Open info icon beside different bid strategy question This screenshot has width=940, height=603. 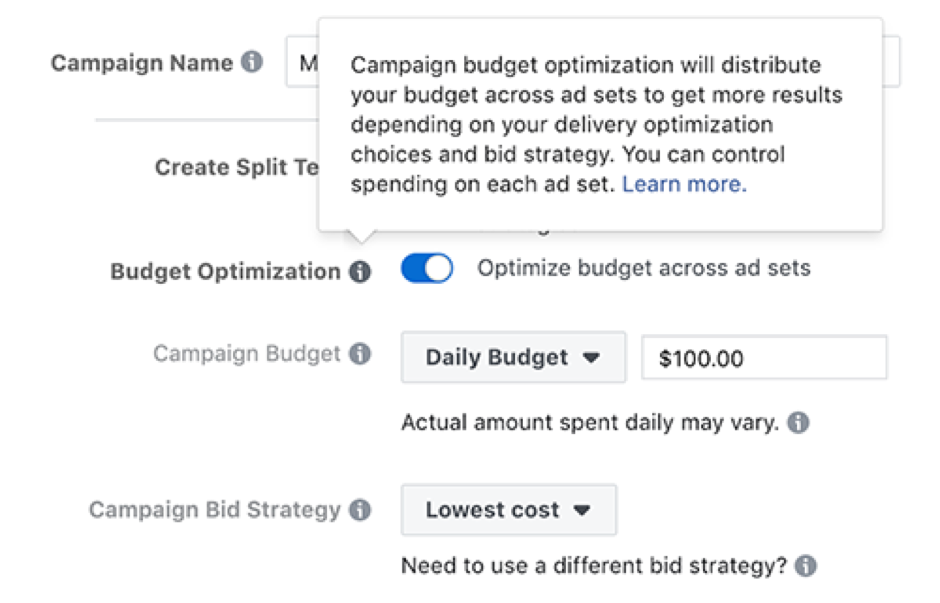pyautogui.click(x=805, y=566)
